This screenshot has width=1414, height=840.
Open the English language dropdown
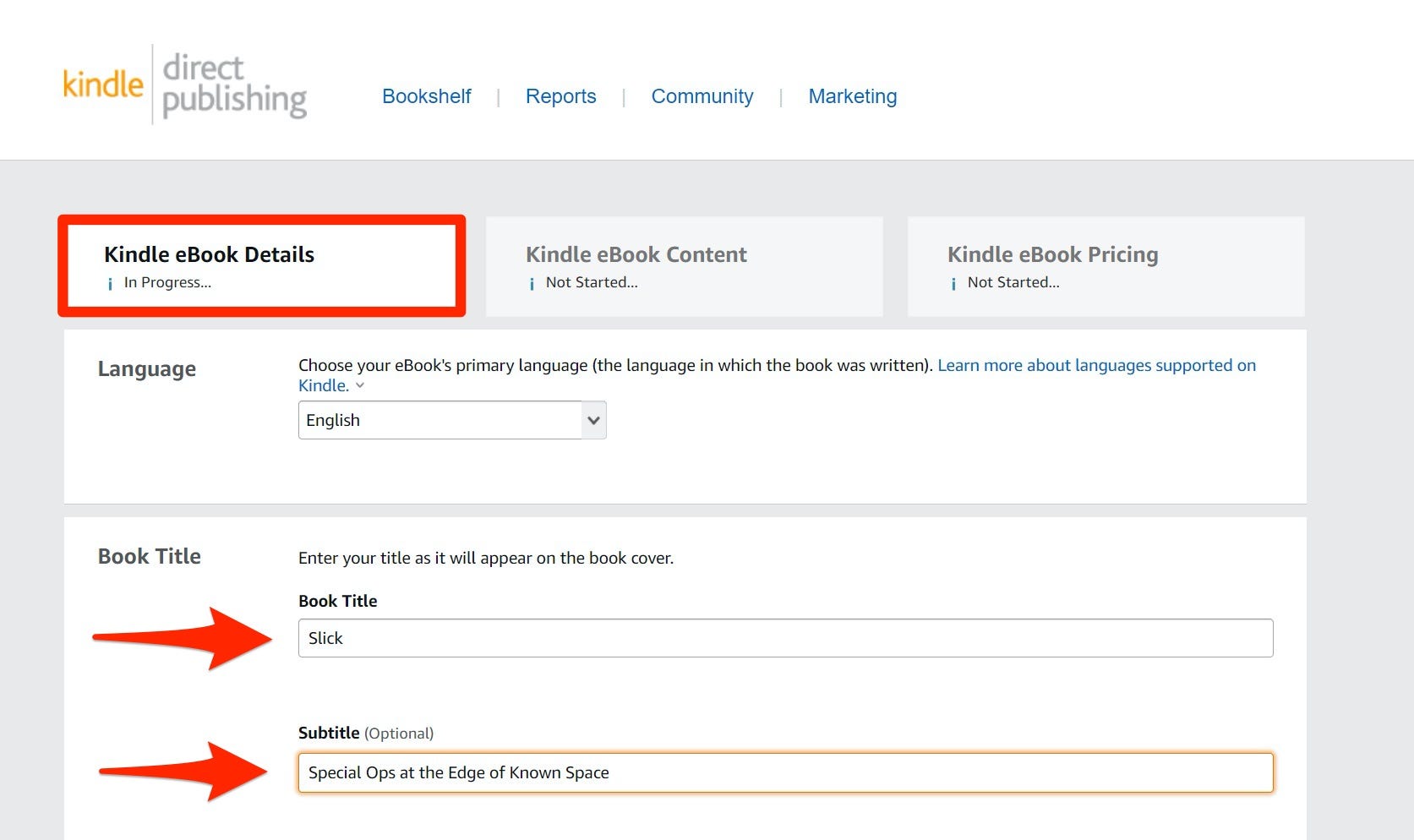[452, 420]
